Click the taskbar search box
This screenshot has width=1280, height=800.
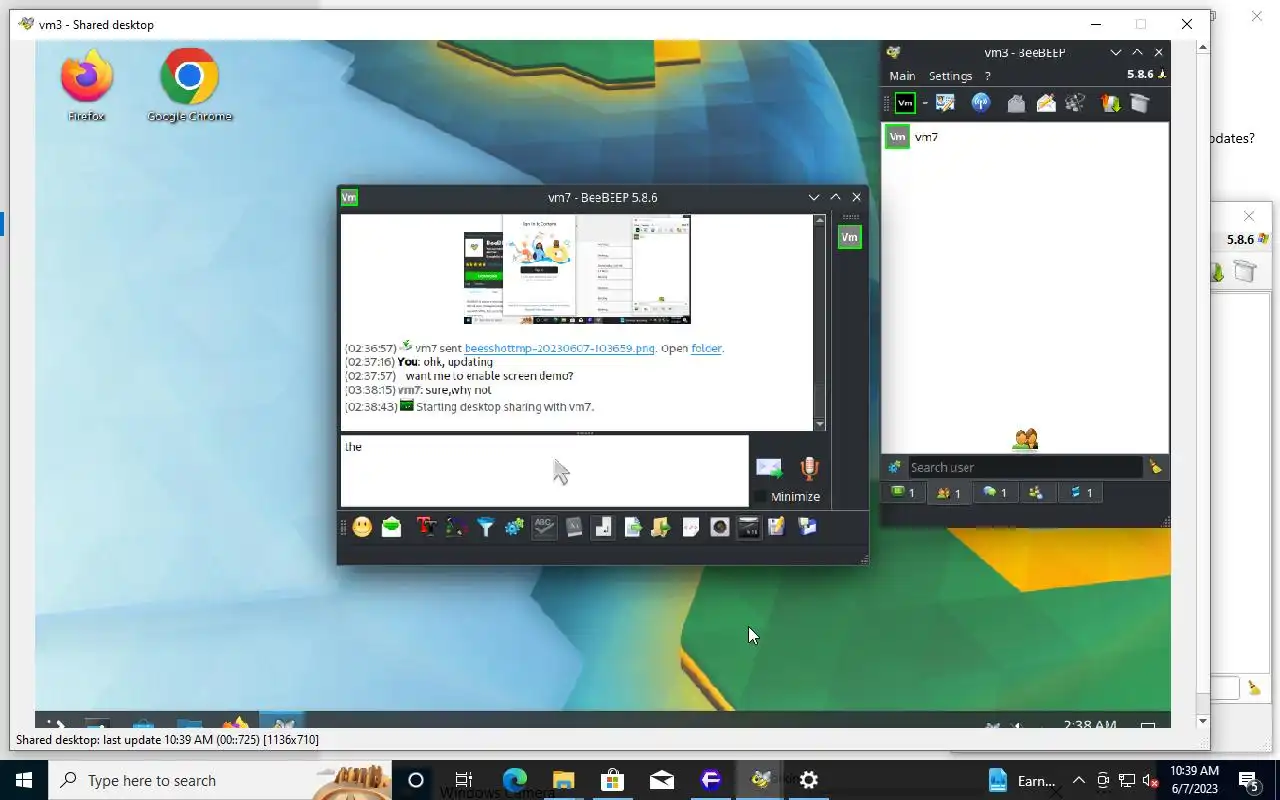[x=219, y=780]
